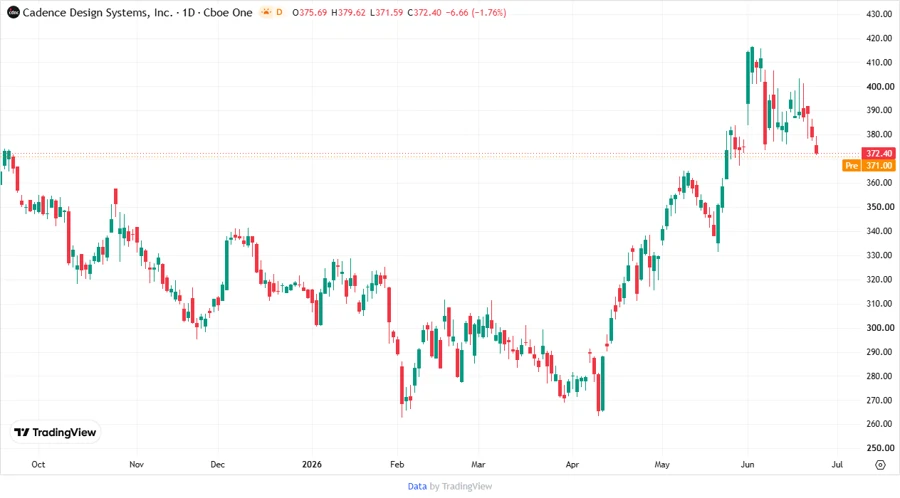Click the pre-market sun session icon
Image resolution: width=900 pixels, height=498 pixels.
click(266, 12)
